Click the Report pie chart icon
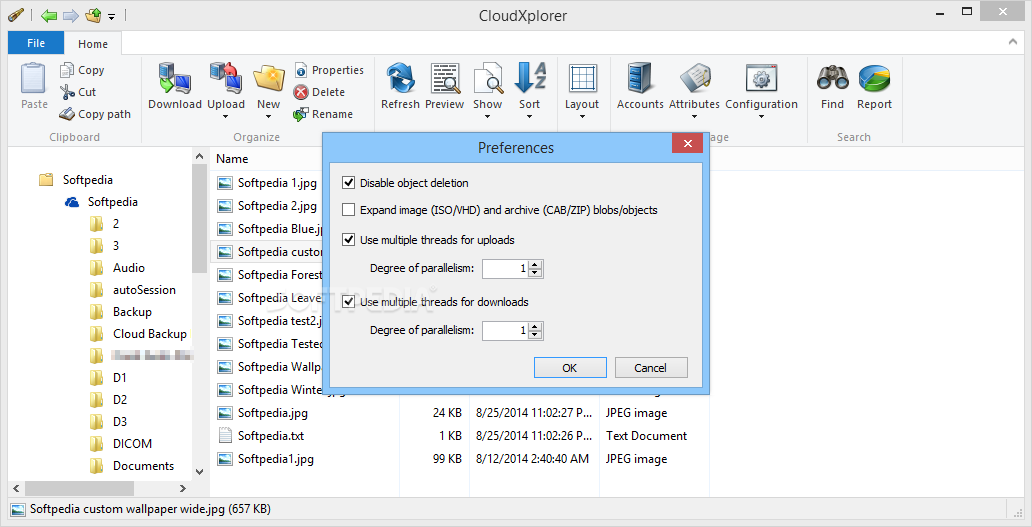The height and width of the screenshot is (527, 1032). pyautogui.click(x=874, y=78)
